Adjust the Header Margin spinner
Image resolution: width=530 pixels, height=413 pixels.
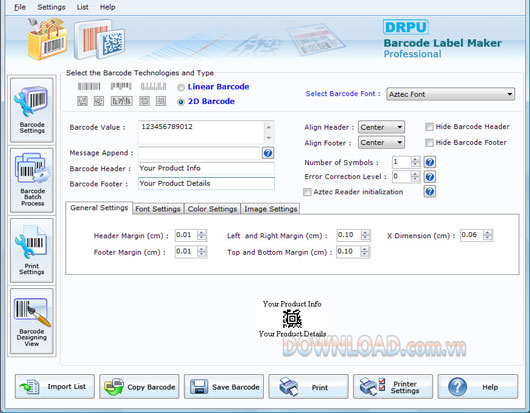tap(202, 235)
